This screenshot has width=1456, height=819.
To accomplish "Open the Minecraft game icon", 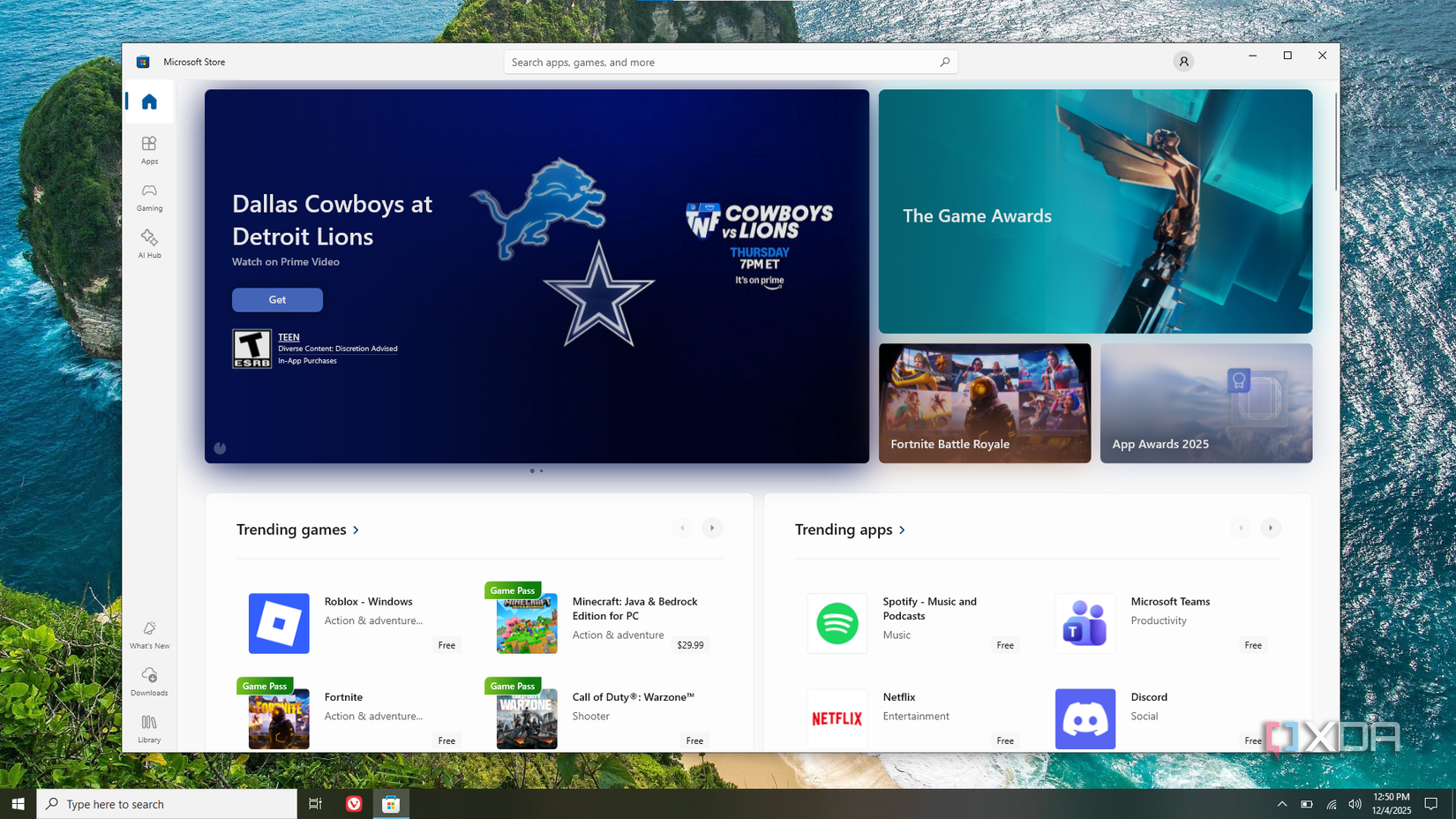I will pyautogui.click(x=527, y=623).
